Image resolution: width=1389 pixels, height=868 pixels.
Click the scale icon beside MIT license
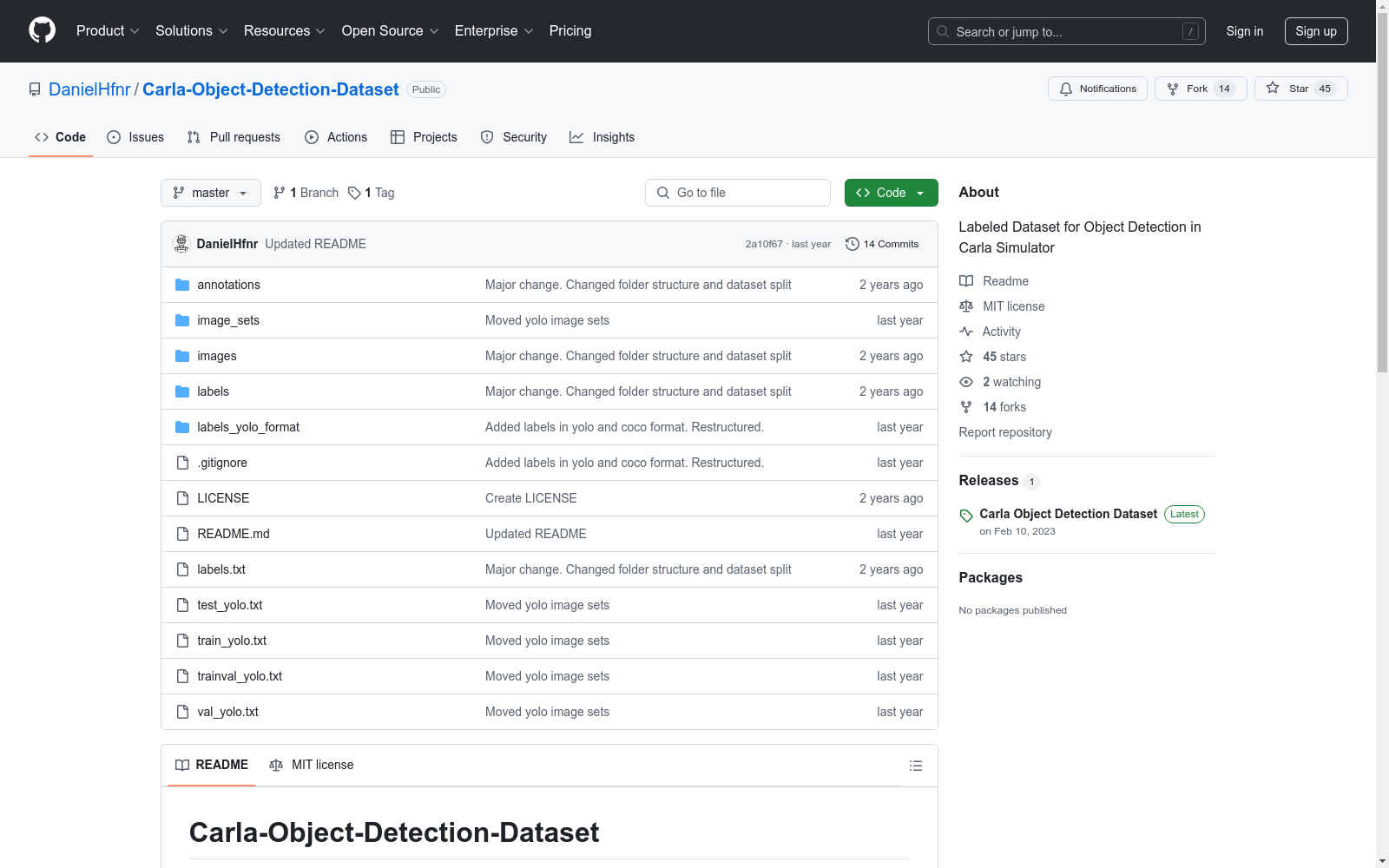click(x=966, y=306)
